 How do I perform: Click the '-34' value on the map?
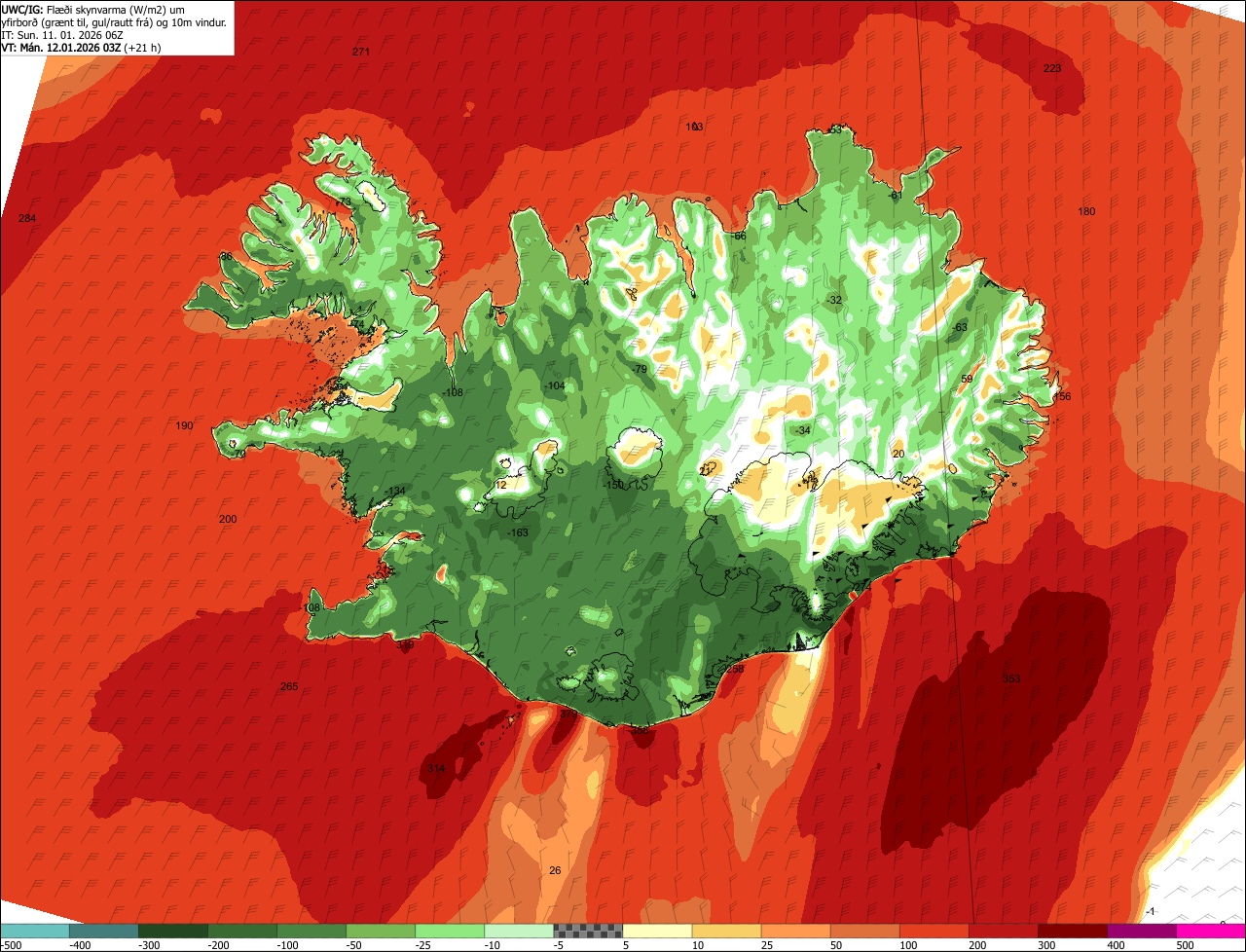(802, 430)
